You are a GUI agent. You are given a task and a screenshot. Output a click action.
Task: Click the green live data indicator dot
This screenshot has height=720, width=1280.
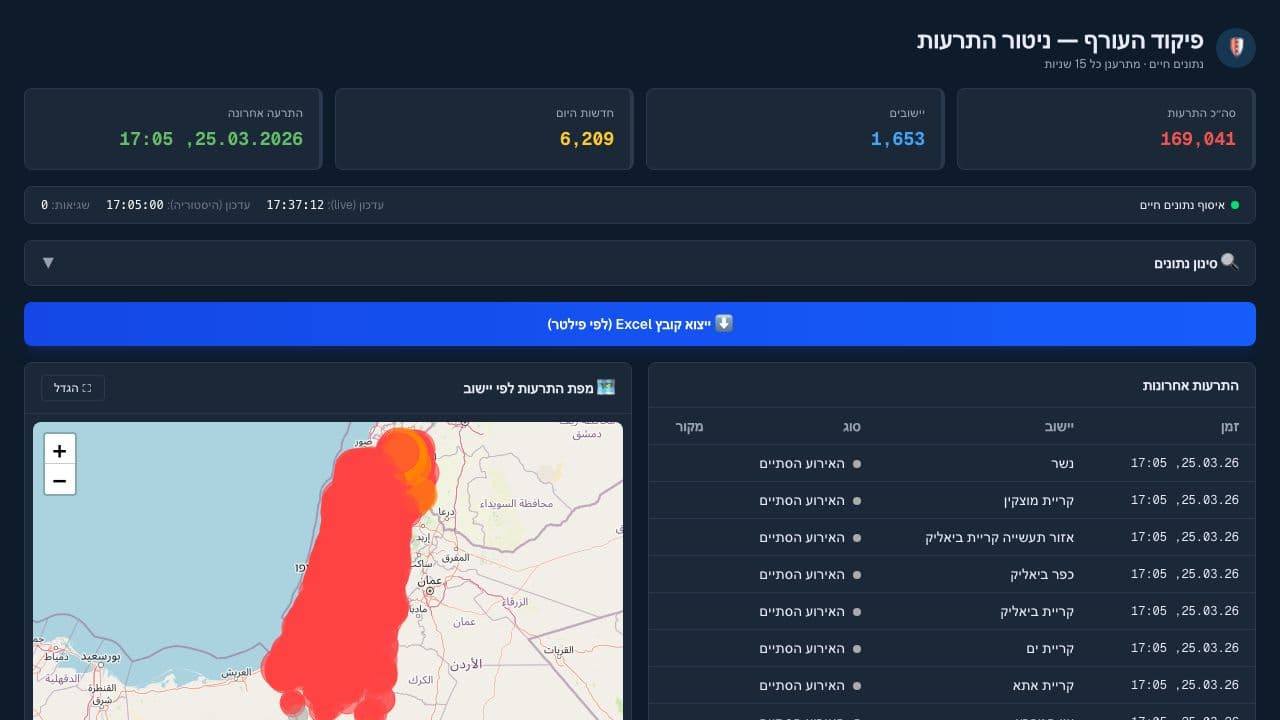point(1237,204)
